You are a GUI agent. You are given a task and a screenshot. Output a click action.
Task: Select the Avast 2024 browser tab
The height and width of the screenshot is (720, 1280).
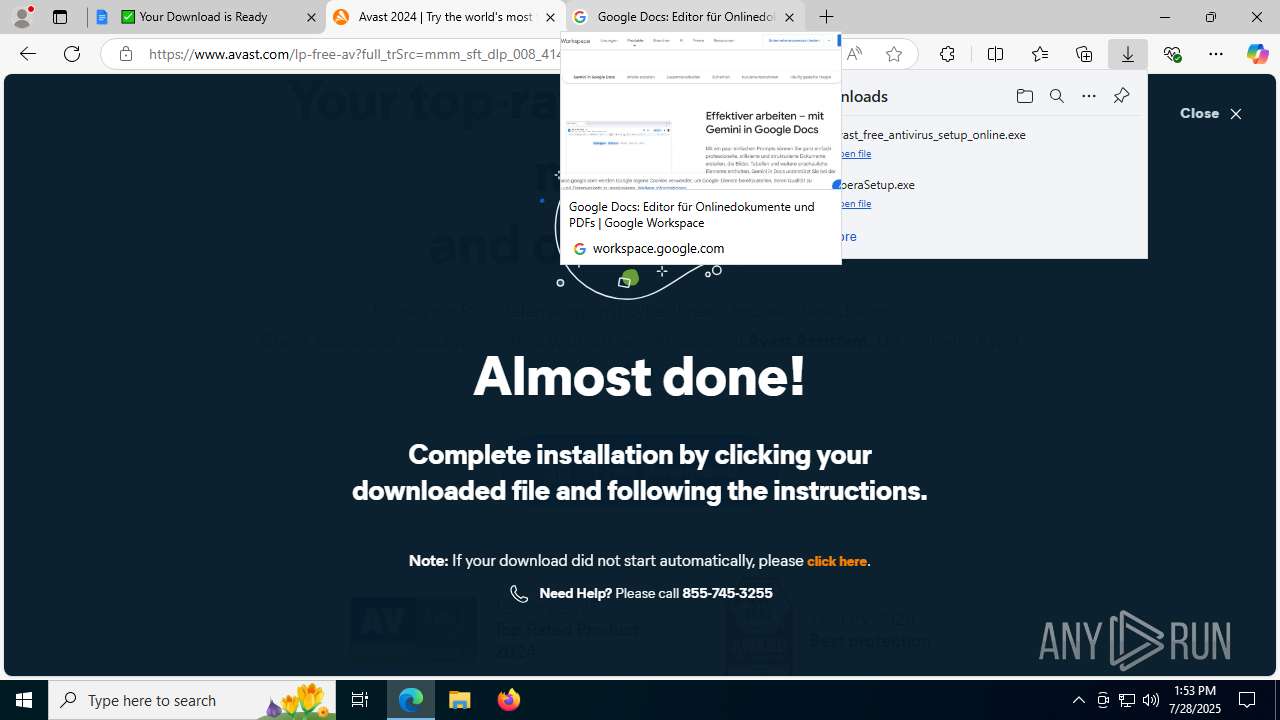[445, 17]
